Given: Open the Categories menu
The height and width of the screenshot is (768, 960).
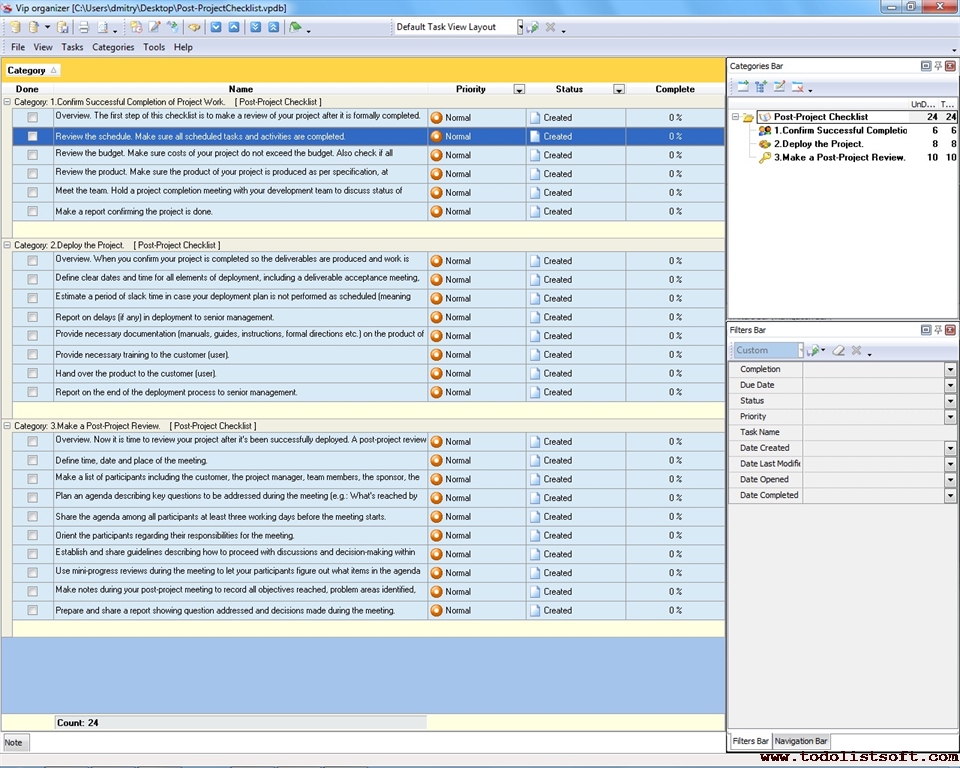Looking at the screenshot, I should point(113,47).
